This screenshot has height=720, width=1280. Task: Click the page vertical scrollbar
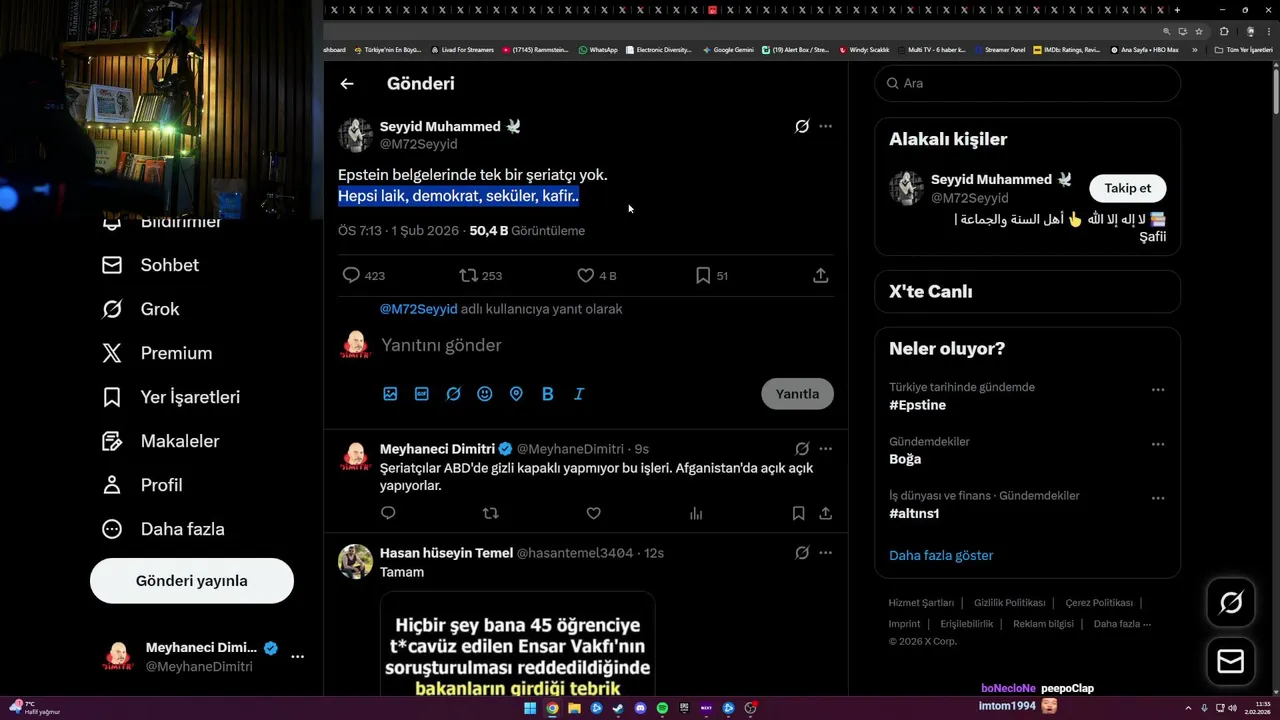pos(1275,90)
